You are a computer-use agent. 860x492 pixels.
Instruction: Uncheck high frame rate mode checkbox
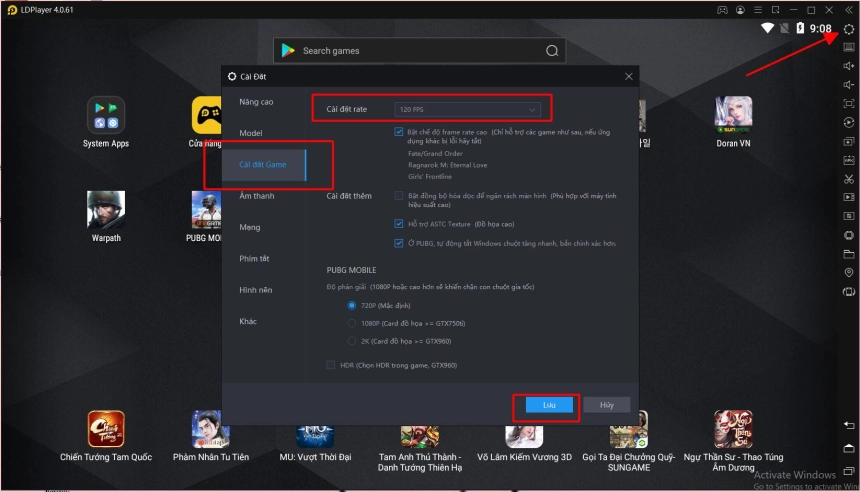click(x=399, y=132)
